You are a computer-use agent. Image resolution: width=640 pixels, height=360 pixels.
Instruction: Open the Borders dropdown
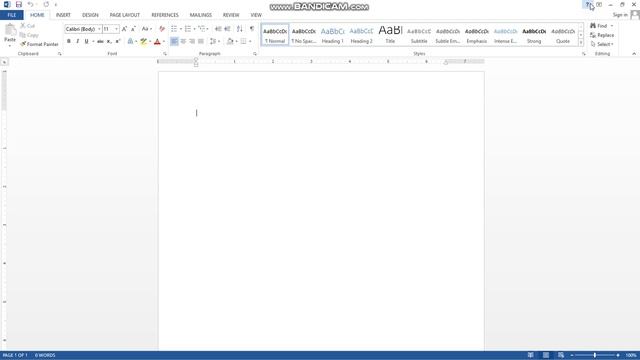click(x=250, y=41)
